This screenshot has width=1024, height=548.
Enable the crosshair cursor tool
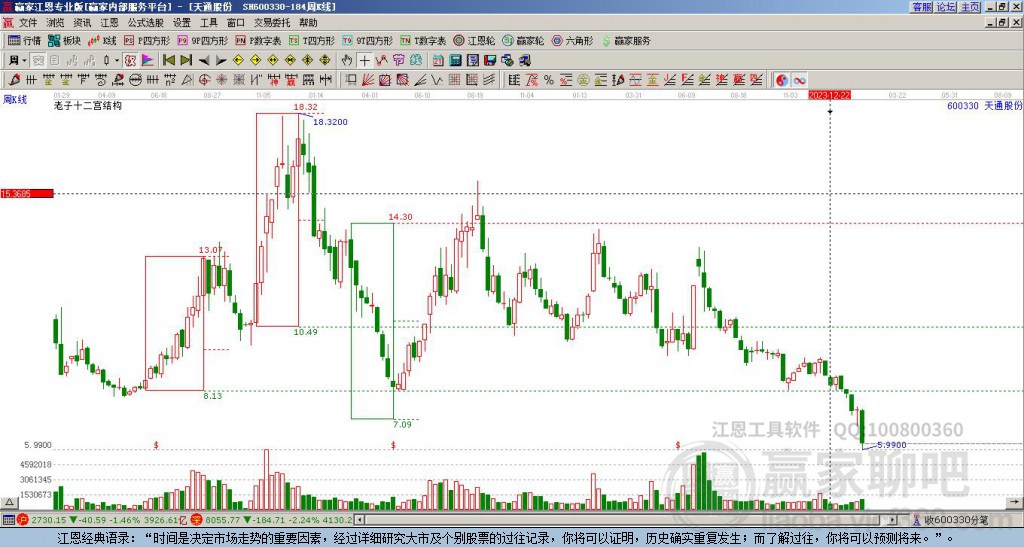pos(364,61)
